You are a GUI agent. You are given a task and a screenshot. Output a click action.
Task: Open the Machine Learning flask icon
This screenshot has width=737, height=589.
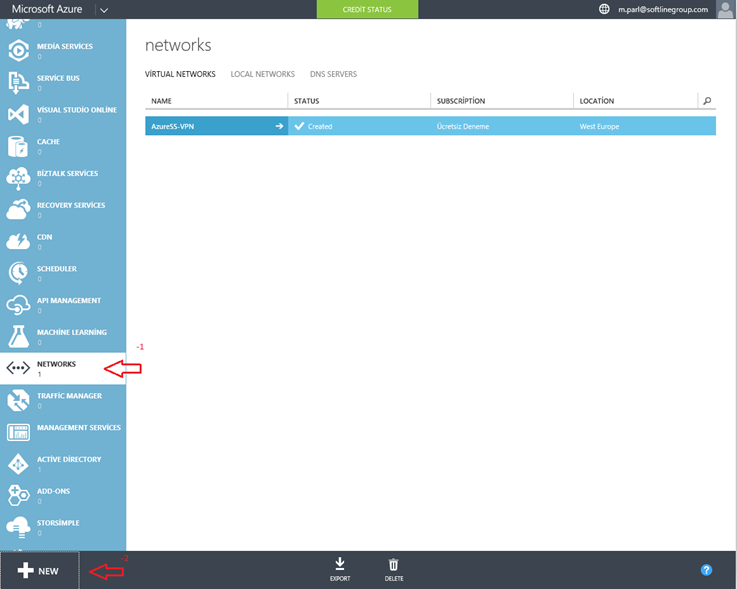tap(18, 337)
